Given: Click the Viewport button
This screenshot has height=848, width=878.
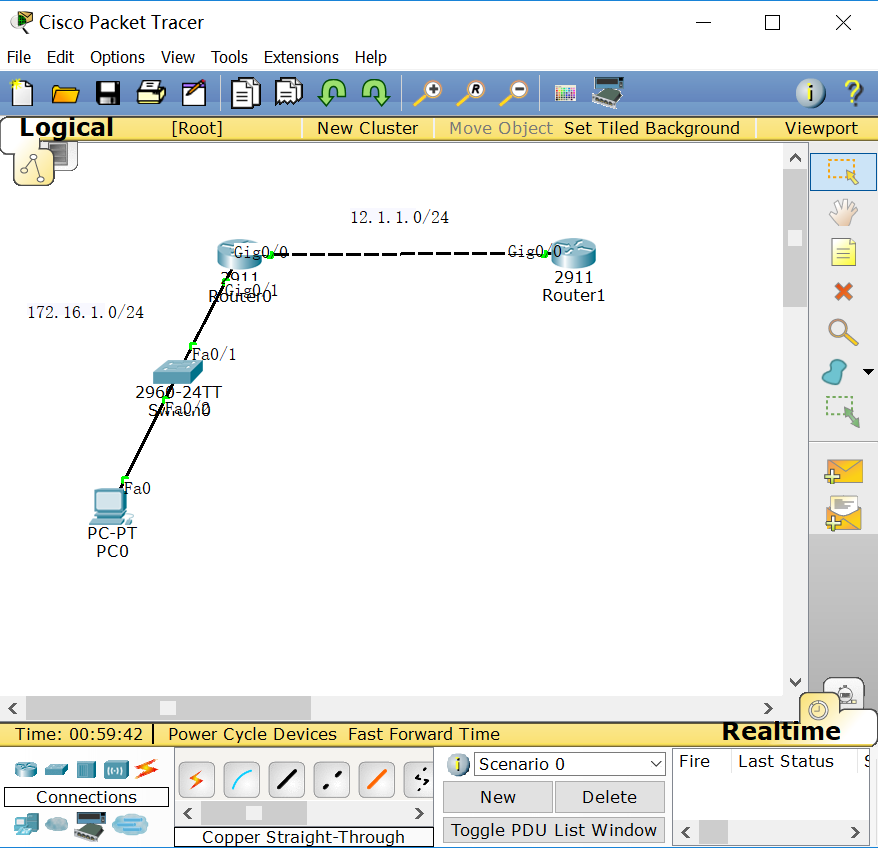Looking at the screenshot, I should (x=821, y=128).
